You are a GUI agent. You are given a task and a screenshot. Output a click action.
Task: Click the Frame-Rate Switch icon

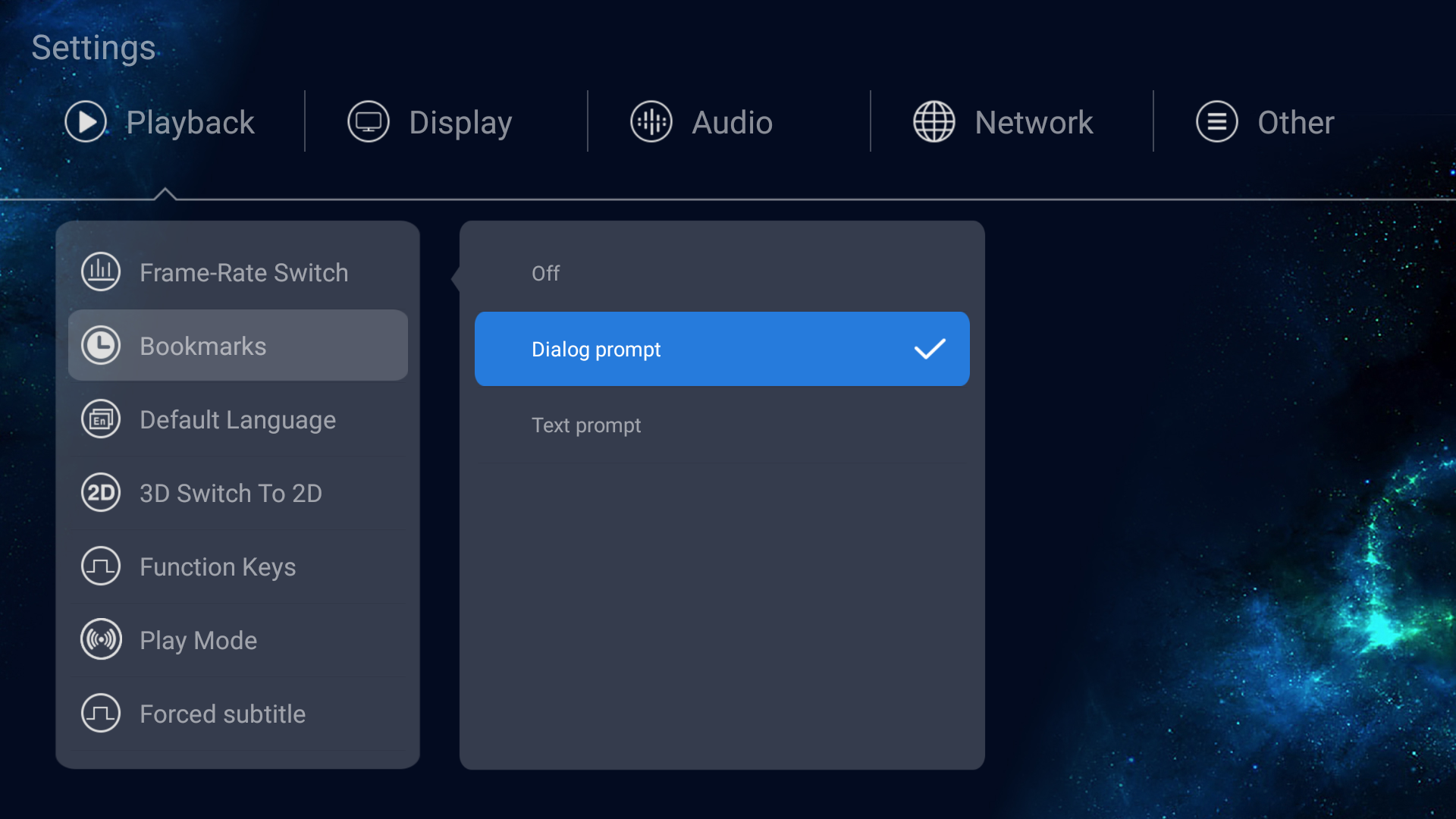pyautogui.click(x=99, y=272)
